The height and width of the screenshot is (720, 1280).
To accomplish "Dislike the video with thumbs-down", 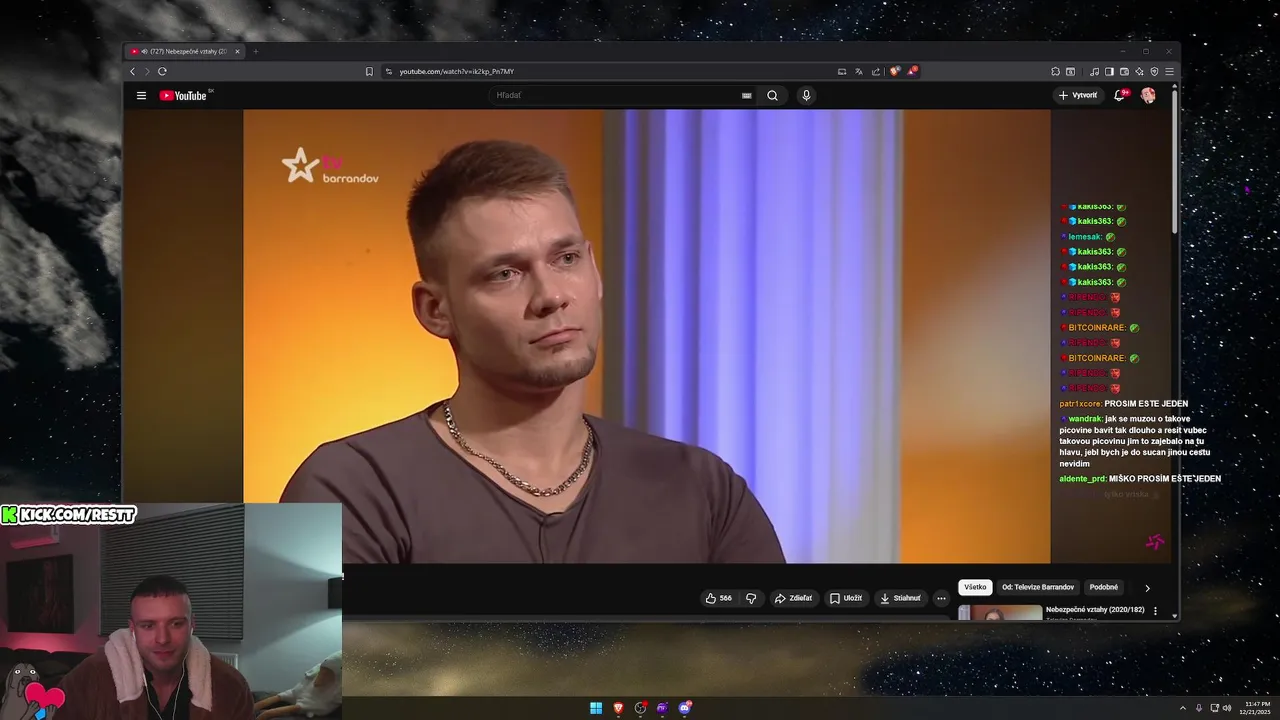I will (751, 598).
